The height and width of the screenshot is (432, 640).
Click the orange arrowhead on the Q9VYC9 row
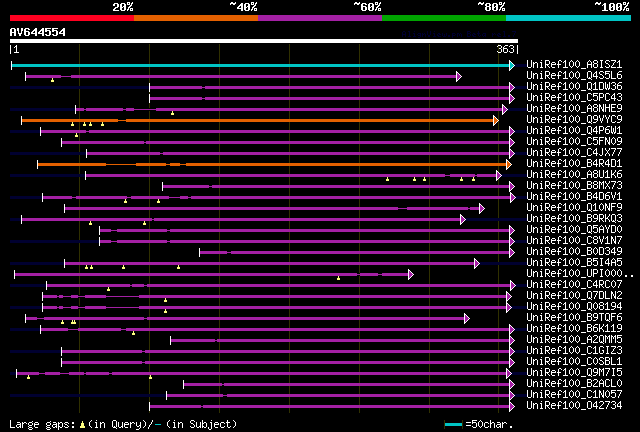tap(496, 120)
